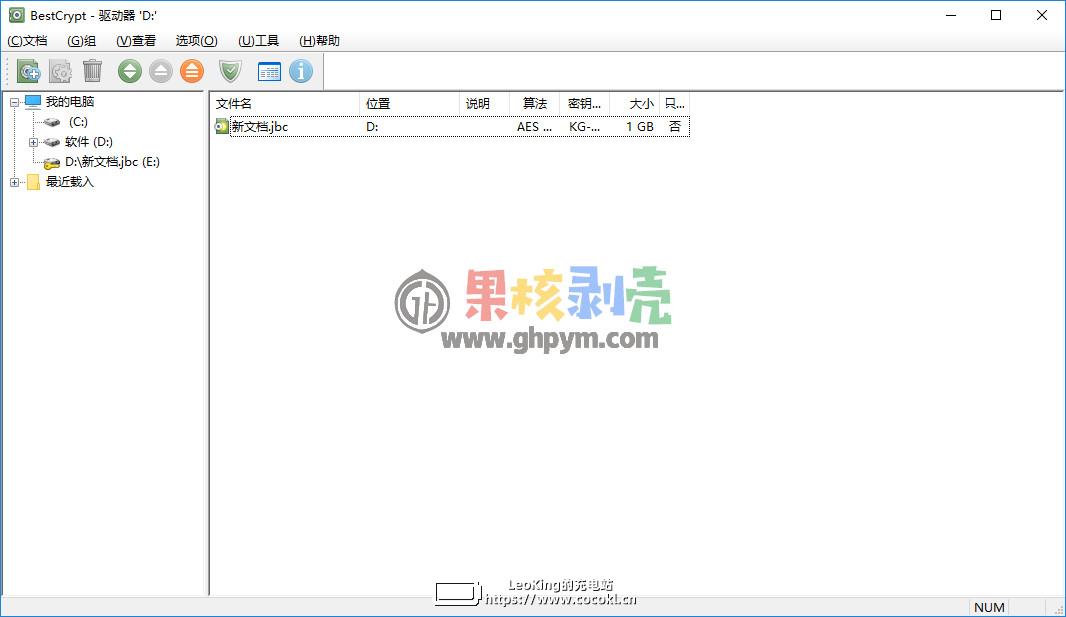Select 软件 (D:) in the tree
The height and width of the screenshot is (617, 1066).
[89, 142]
